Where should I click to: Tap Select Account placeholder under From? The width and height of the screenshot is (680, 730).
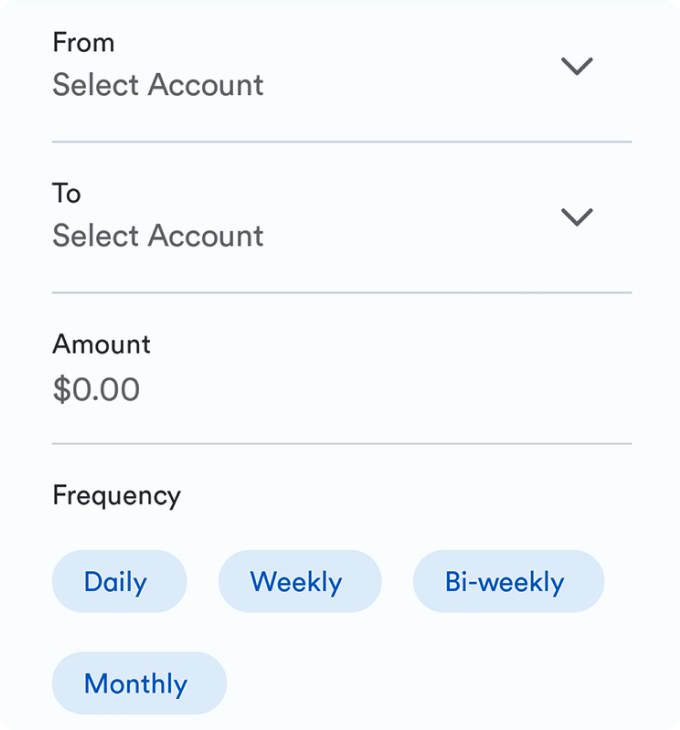pos(158,85)
